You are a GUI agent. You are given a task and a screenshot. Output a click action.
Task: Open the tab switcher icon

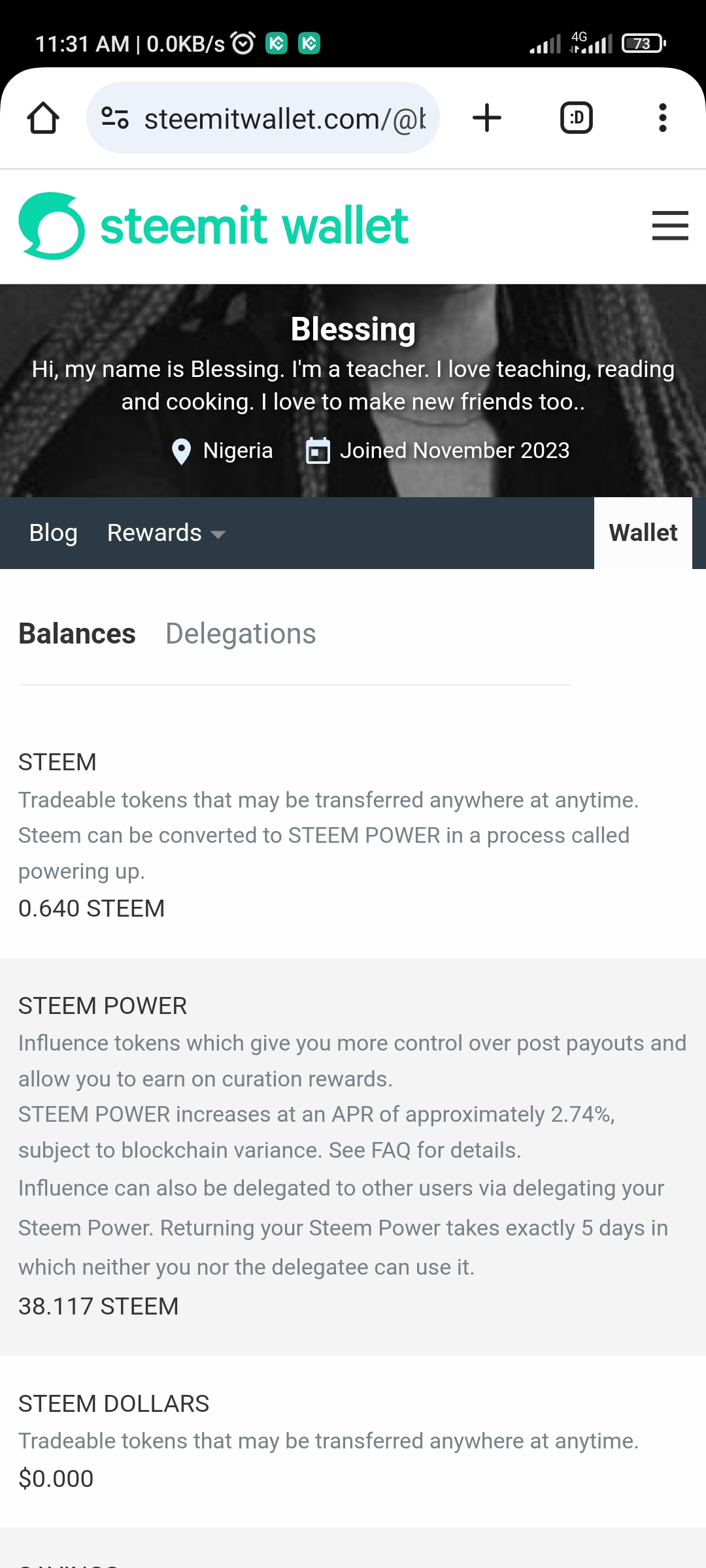(577, 118)
